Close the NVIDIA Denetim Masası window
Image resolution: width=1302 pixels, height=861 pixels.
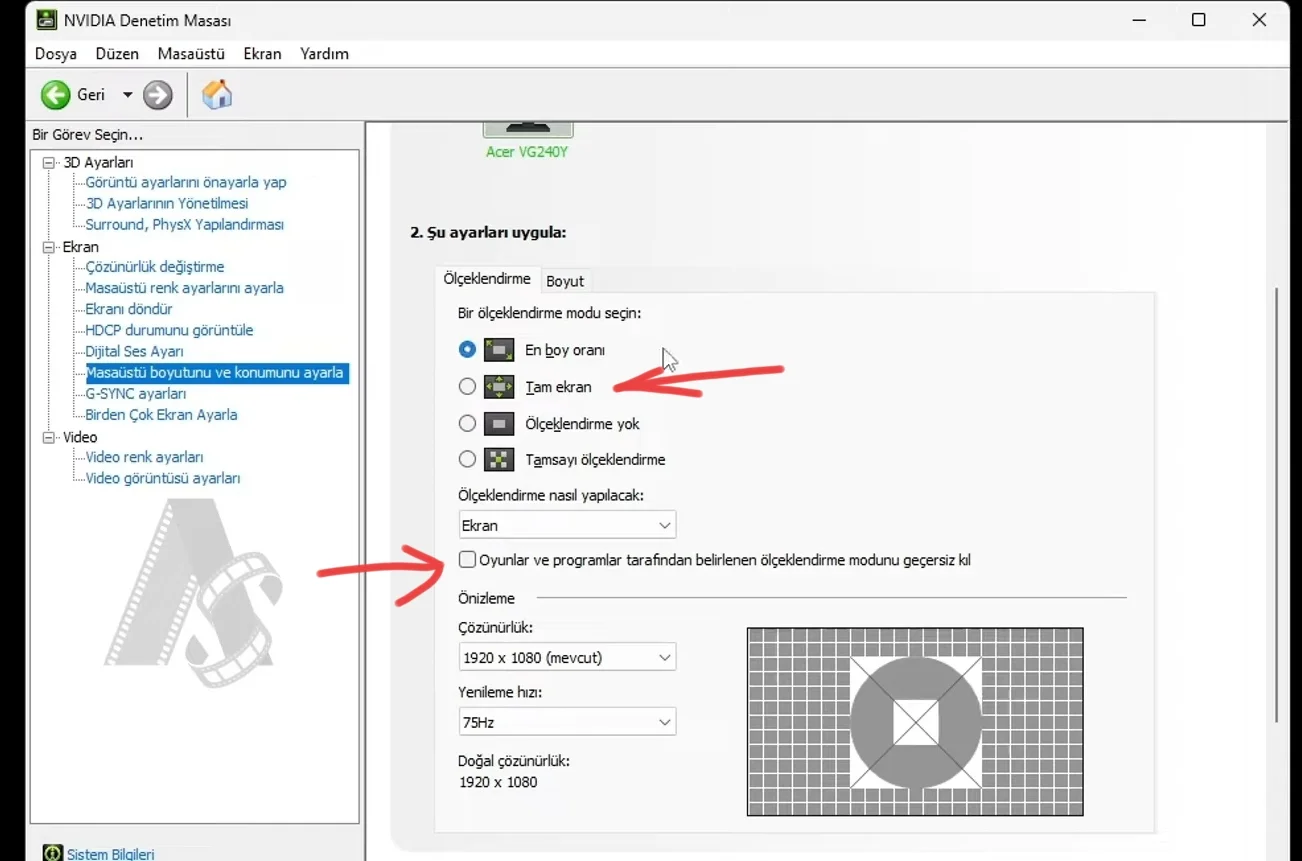(x=1260, y=20)
